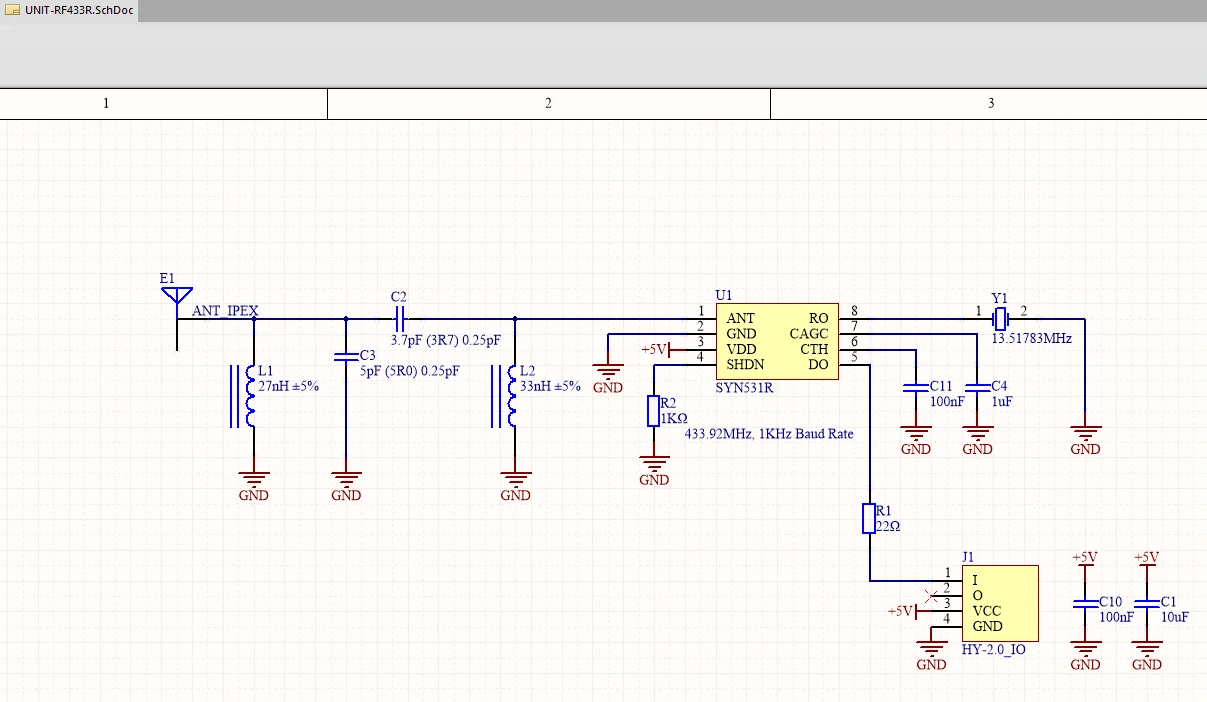The image size is (1207, 702).
Task: Click the sheet column header 2
Action: click(x=548, y=103)
